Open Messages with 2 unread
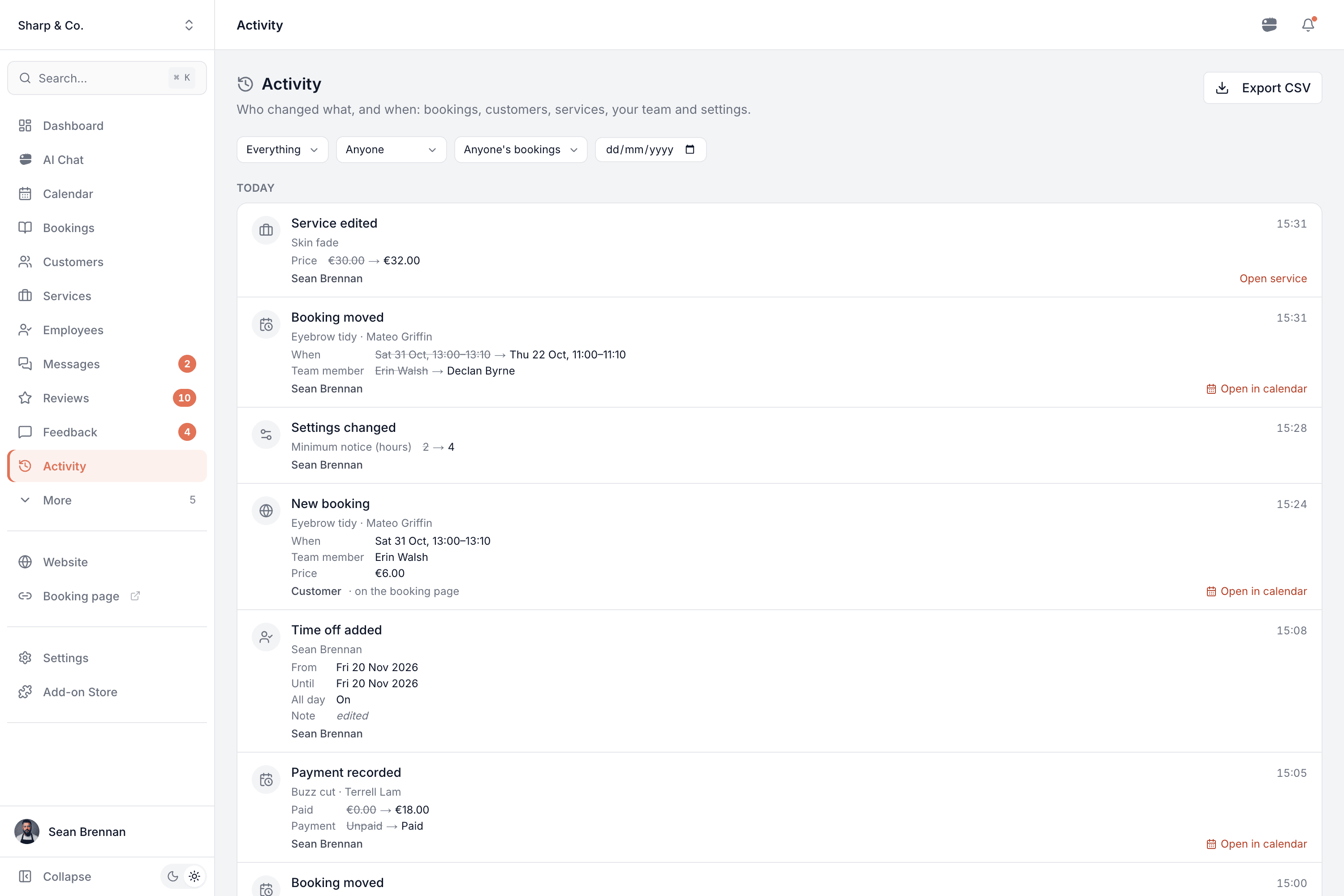This screenshot has height=896, width=1344. click(x=107, y=364)
